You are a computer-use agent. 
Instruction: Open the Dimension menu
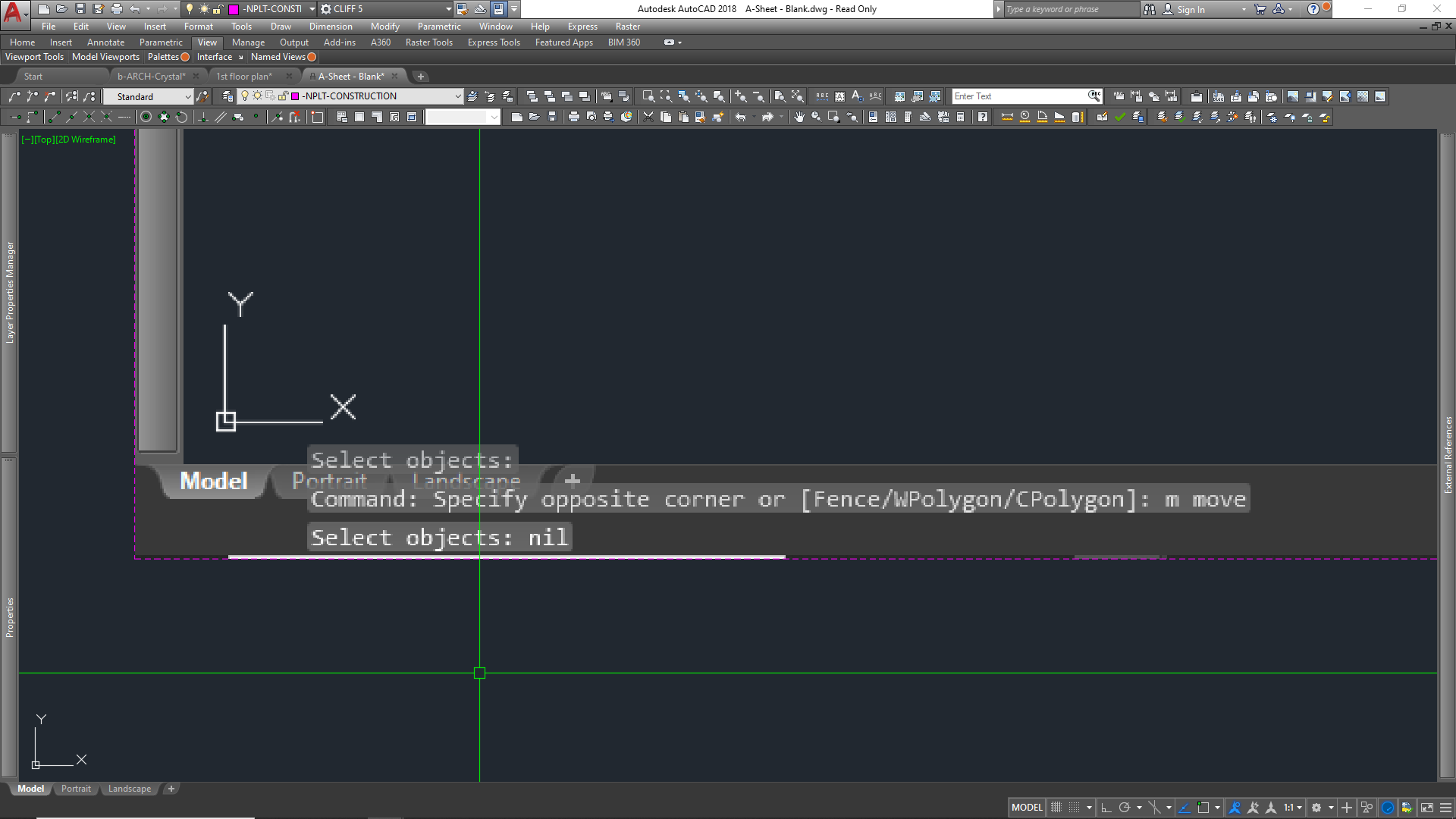coord(331,26)
